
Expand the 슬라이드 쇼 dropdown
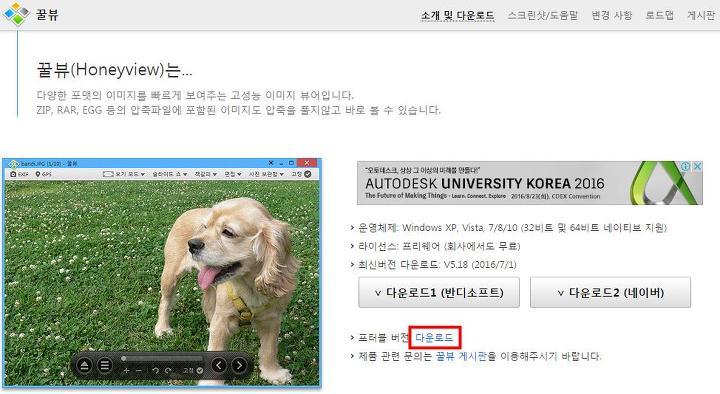169,174
